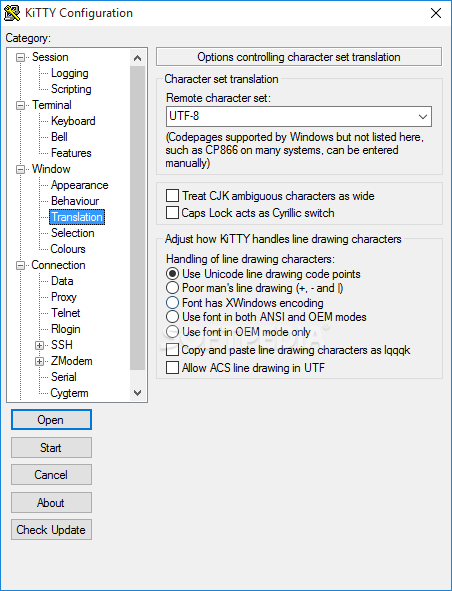Select the SSH category label

pos(61,345)
